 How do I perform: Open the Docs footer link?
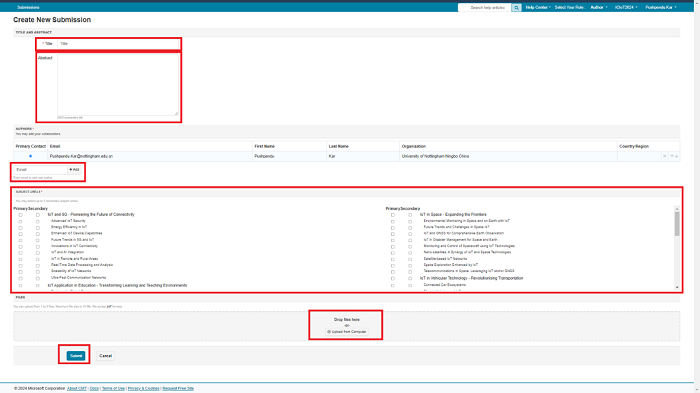point(94,389)
